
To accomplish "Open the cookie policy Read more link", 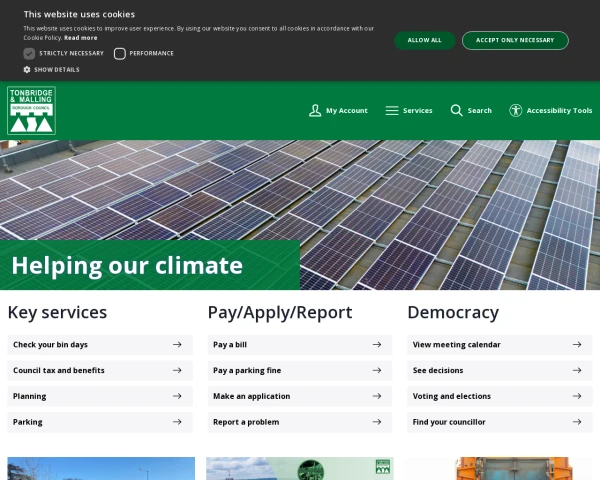I will pyautogui.click(x=81, y=37).
